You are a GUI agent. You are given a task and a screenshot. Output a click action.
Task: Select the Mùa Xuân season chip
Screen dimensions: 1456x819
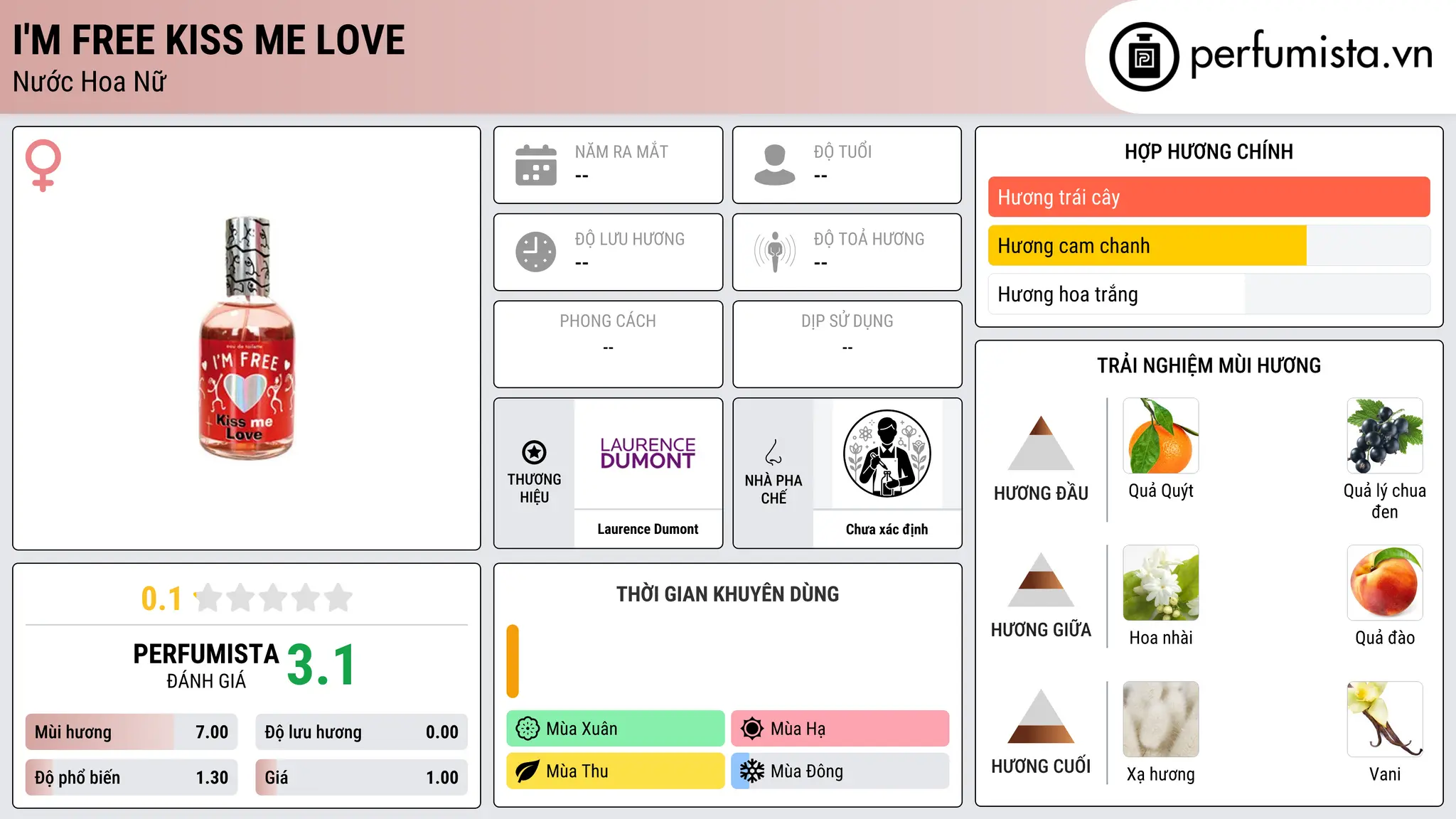pyautogui.click(x=616, y=729)
